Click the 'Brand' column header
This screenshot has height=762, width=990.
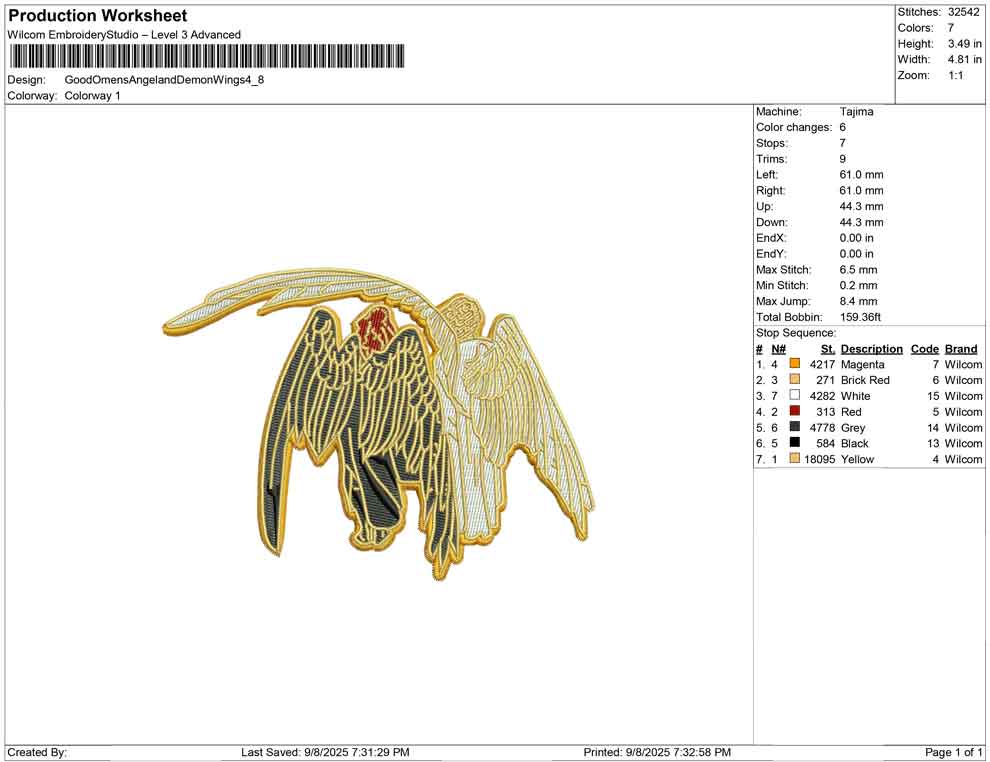click(962, 348)
